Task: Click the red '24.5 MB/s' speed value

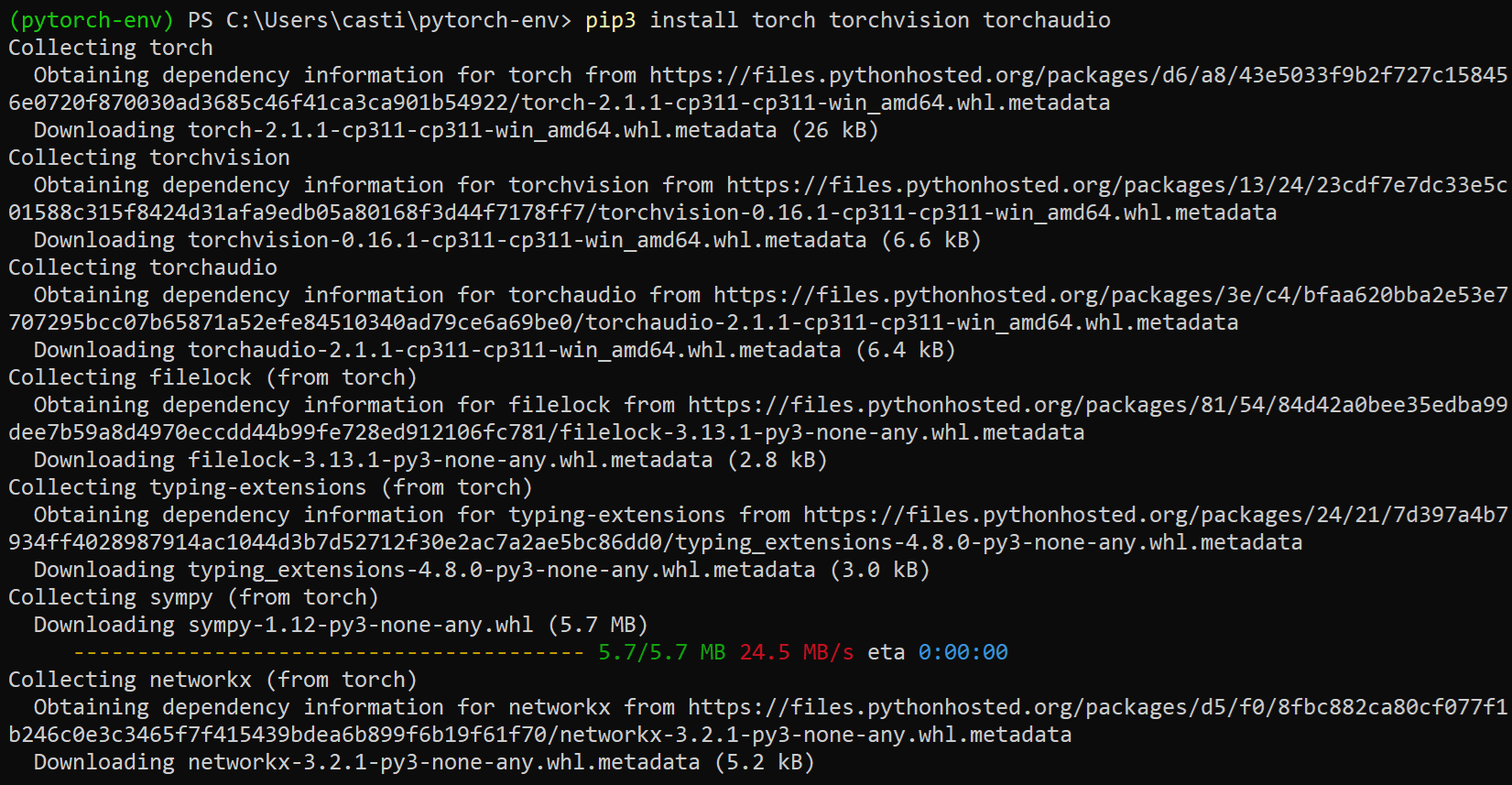Action: click(797, 652)
